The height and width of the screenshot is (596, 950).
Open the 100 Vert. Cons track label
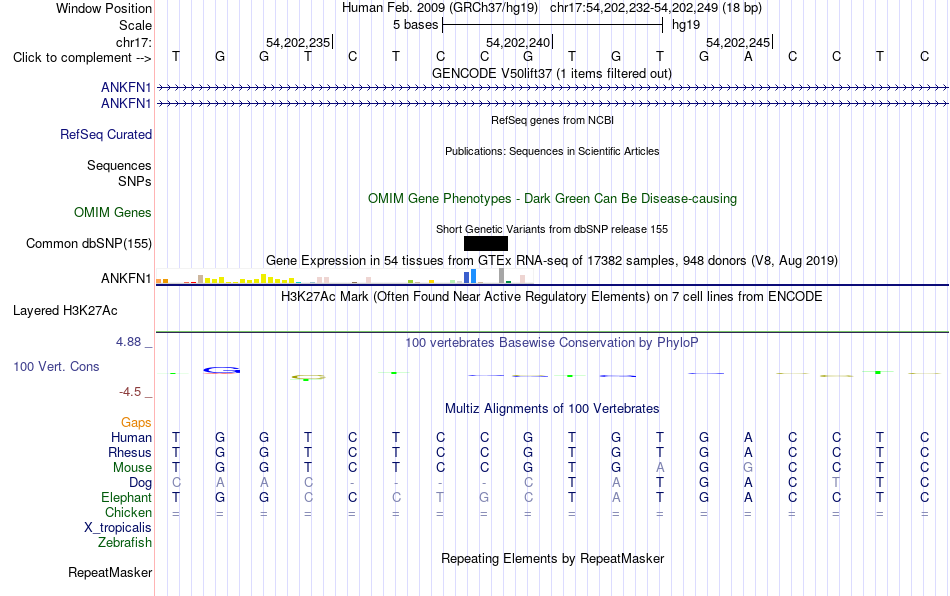(56, 366)
